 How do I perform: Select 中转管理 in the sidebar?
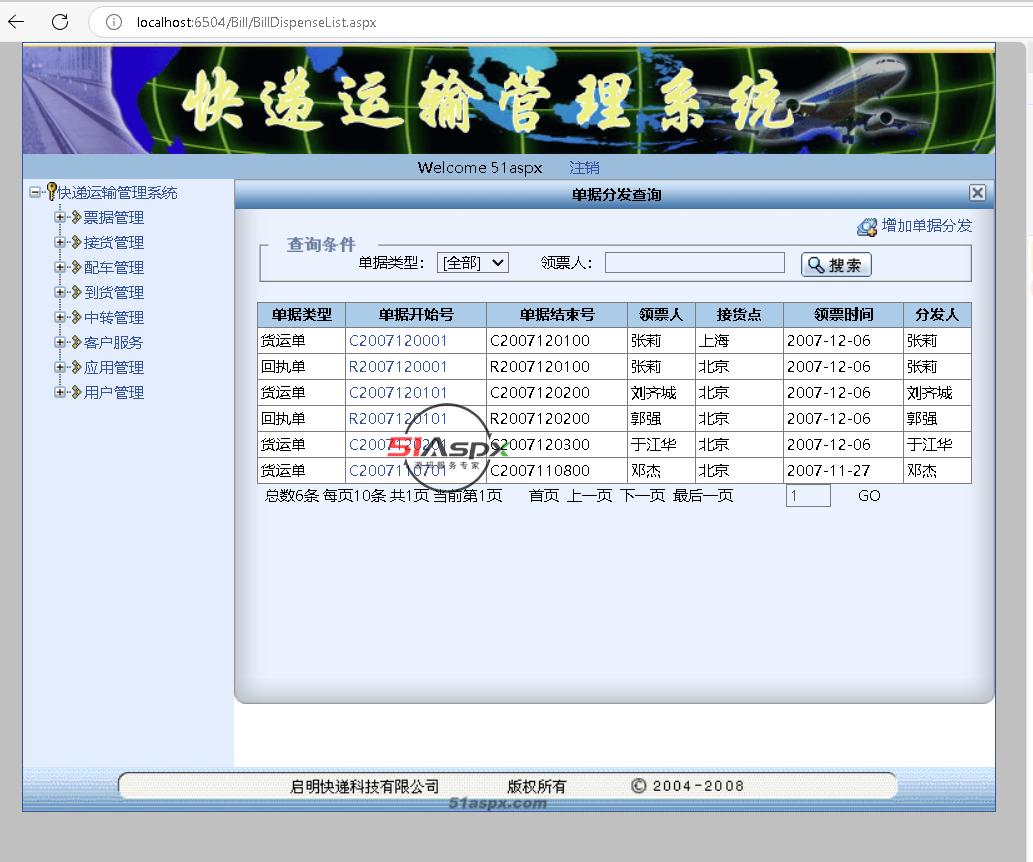114,317
